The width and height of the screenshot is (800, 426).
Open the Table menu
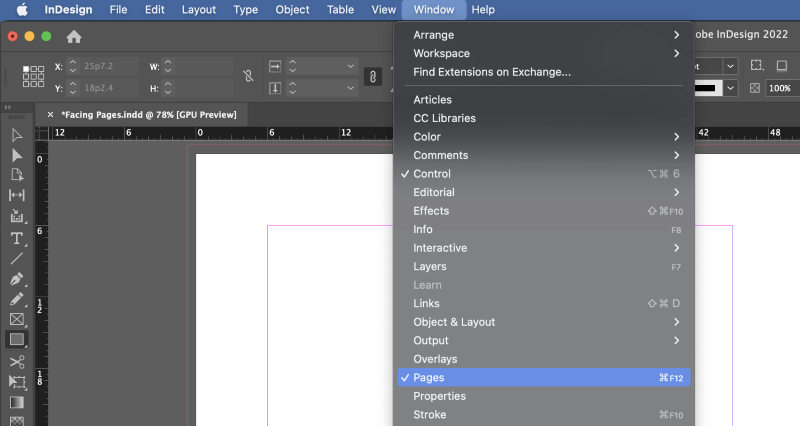340,10
